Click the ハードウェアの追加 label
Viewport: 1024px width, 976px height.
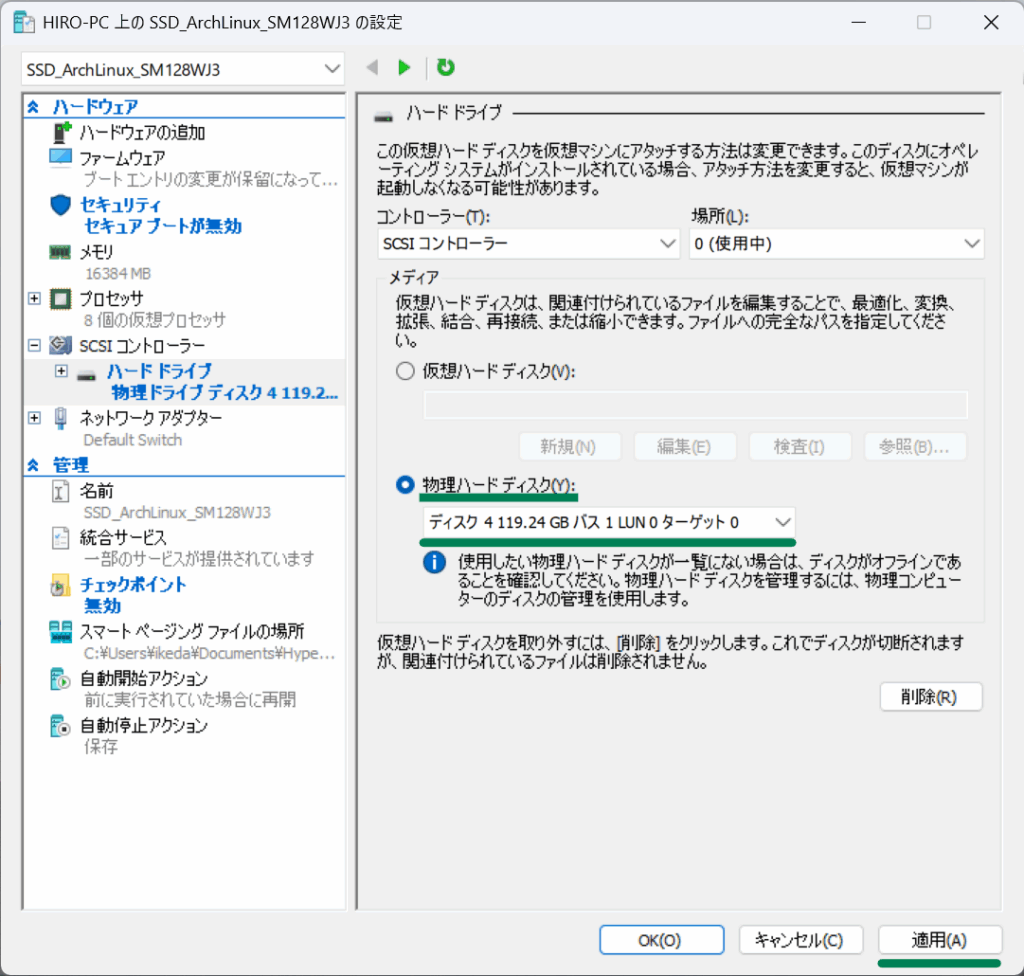click(x=142, y=133)
